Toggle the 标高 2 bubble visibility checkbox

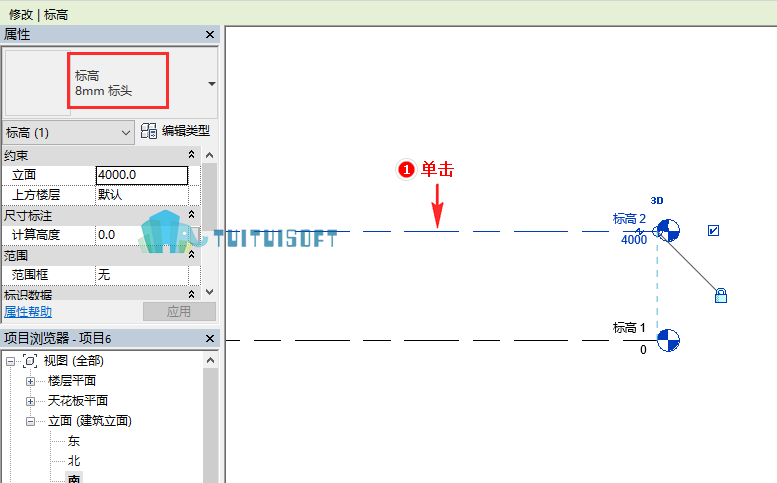[713, 230]
